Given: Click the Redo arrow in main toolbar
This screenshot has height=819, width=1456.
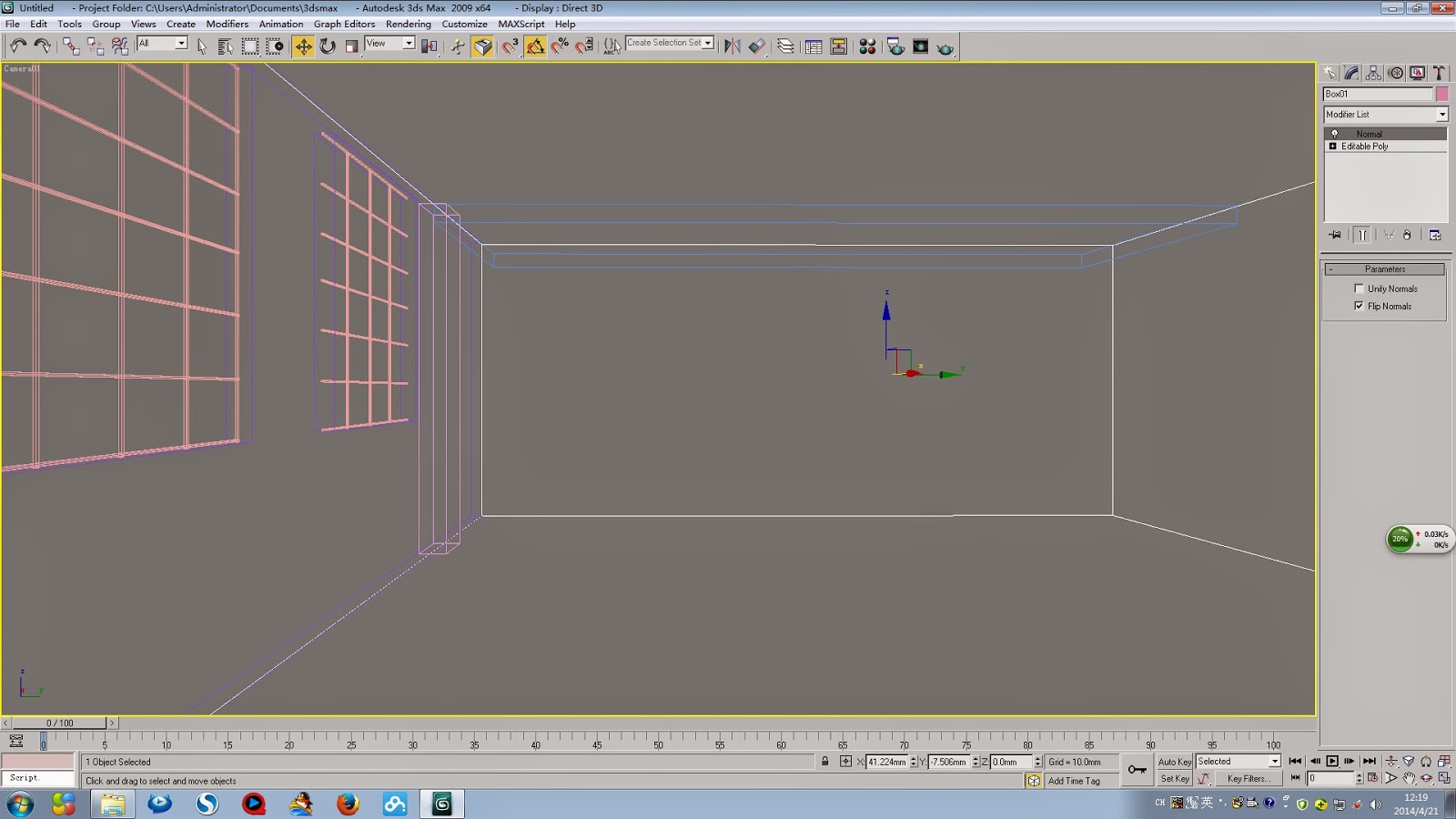Looking at the screenshot, I should point(42,46).
